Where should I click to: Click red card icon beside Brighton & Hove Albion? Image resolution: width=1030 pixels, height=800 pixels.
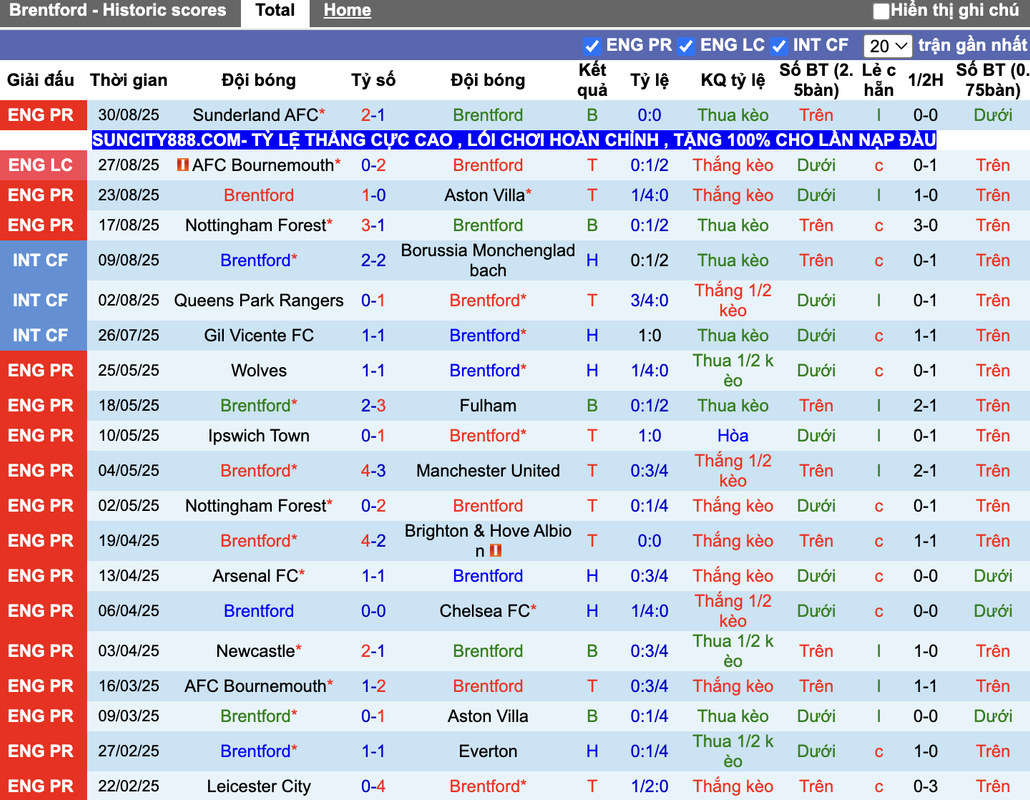(496, 550)
